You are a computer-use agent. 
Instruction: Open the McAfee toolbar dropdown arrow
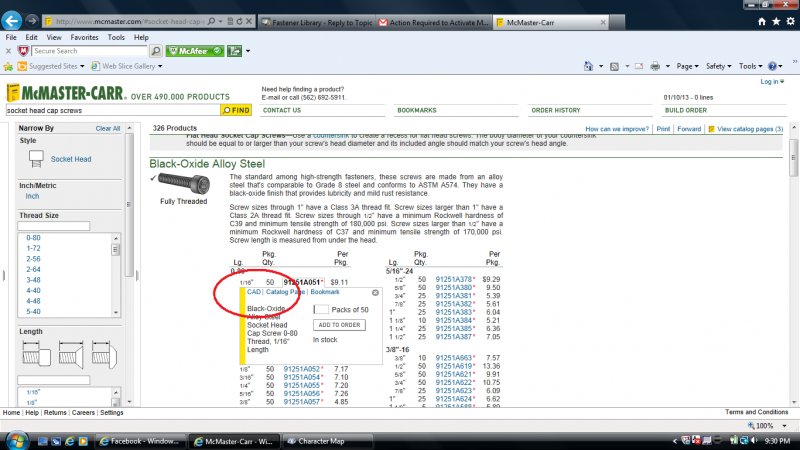click(x=248, y=51)
